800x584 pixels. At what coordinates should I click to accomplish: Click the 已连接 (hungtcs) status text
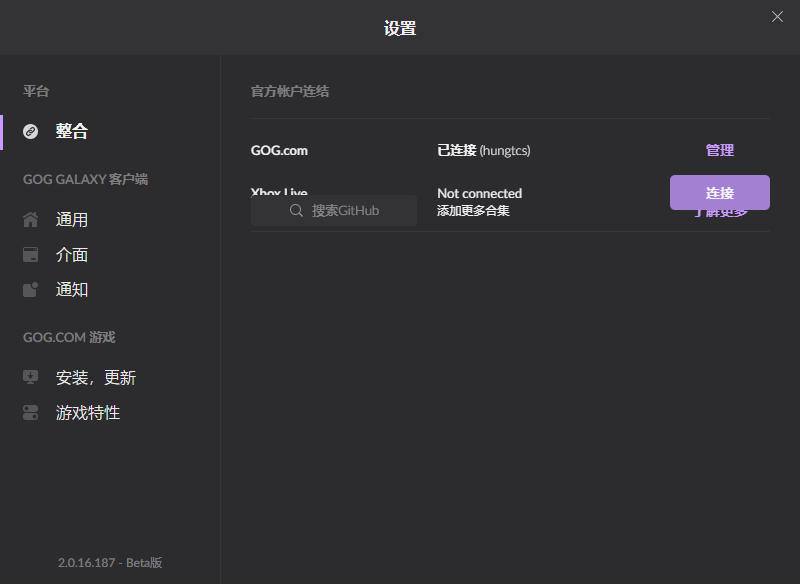tap(484, 150)
